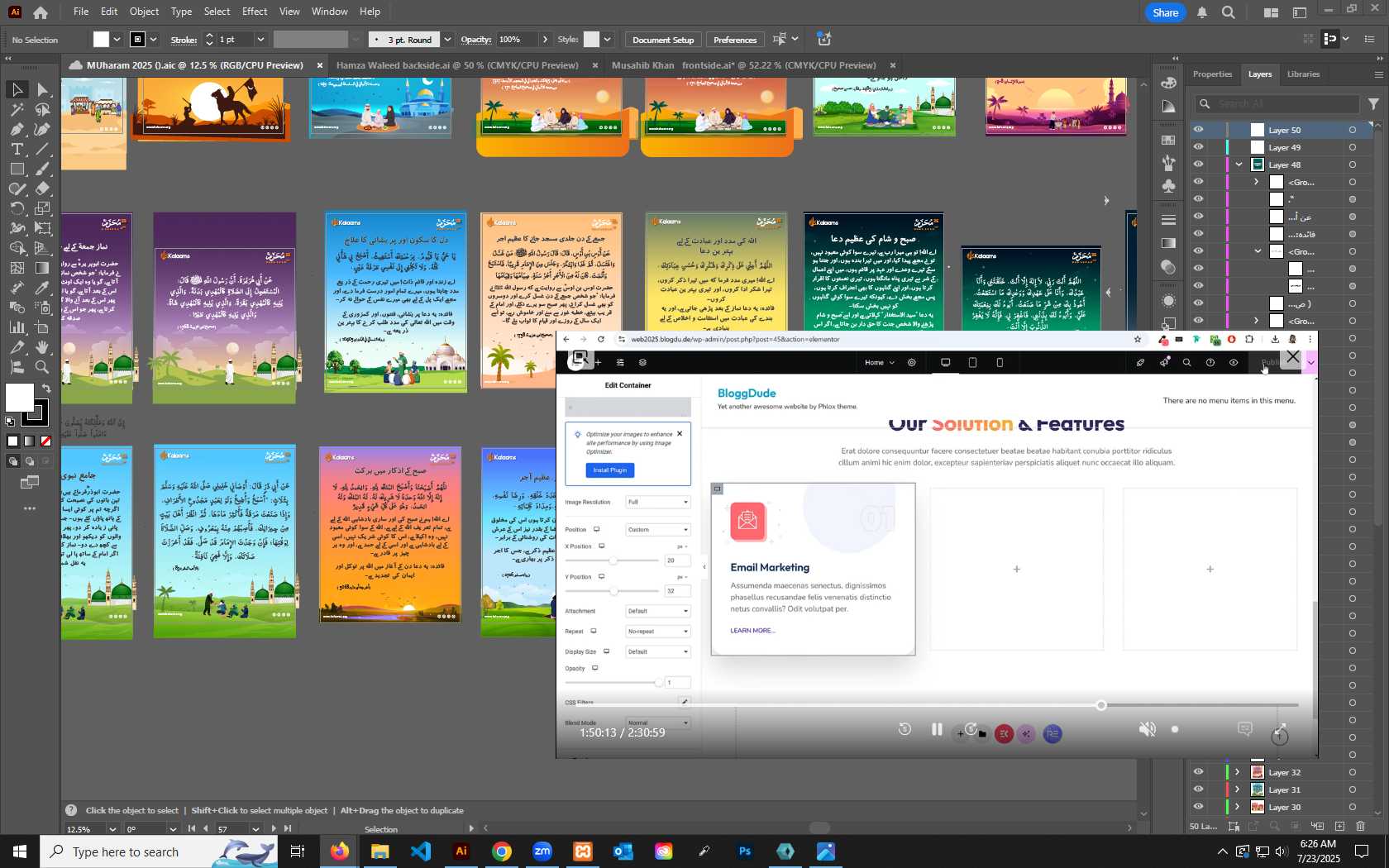The height and width of the screenshot is (868, 1389).
Task: Select the Hand tool
Action: pos(43,347)
